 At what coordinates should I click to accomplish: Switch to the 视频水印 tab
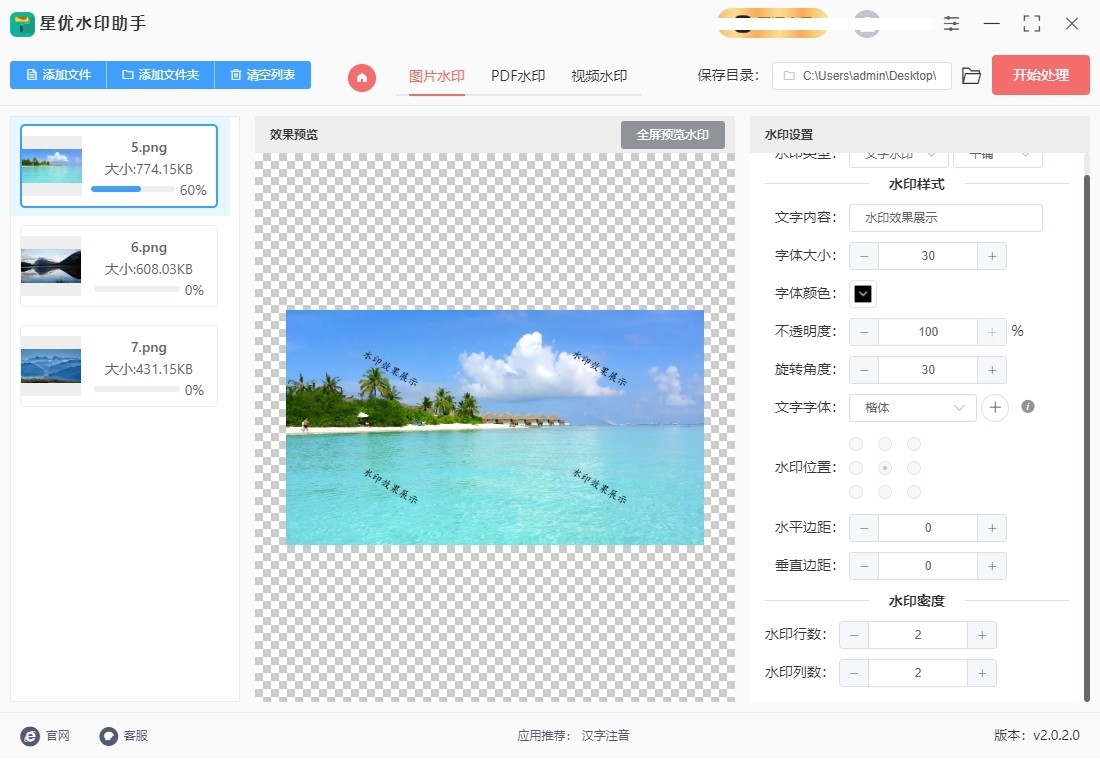600,74
